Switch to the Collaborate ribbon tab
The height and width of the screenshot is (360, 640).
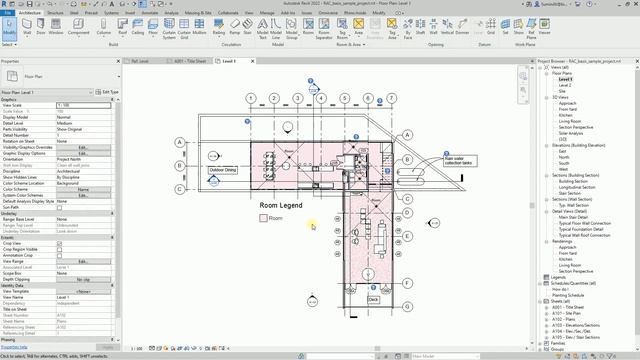[x=228, y=13]
